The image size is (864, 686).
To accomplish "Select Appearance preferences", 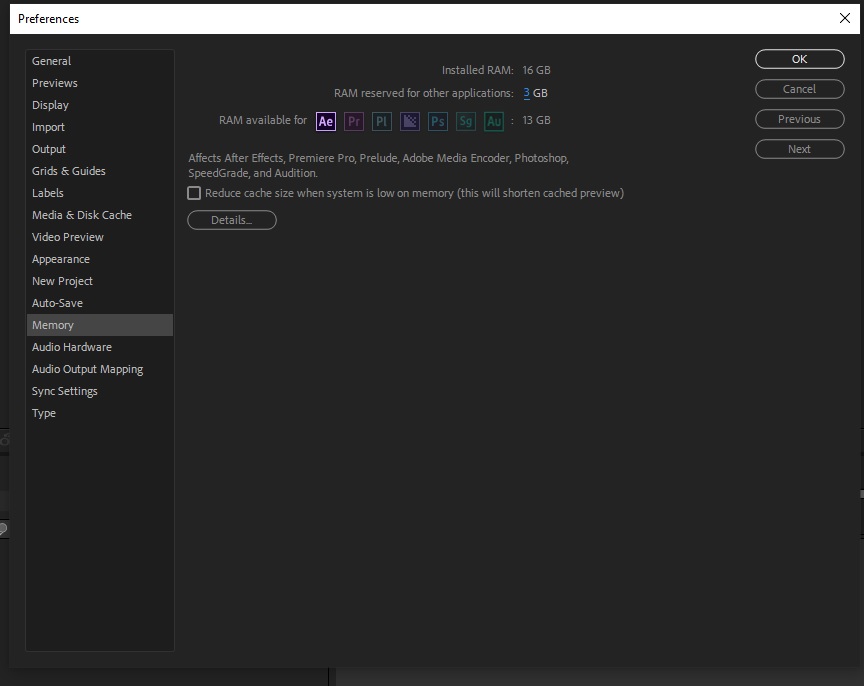I will (100, 260).
